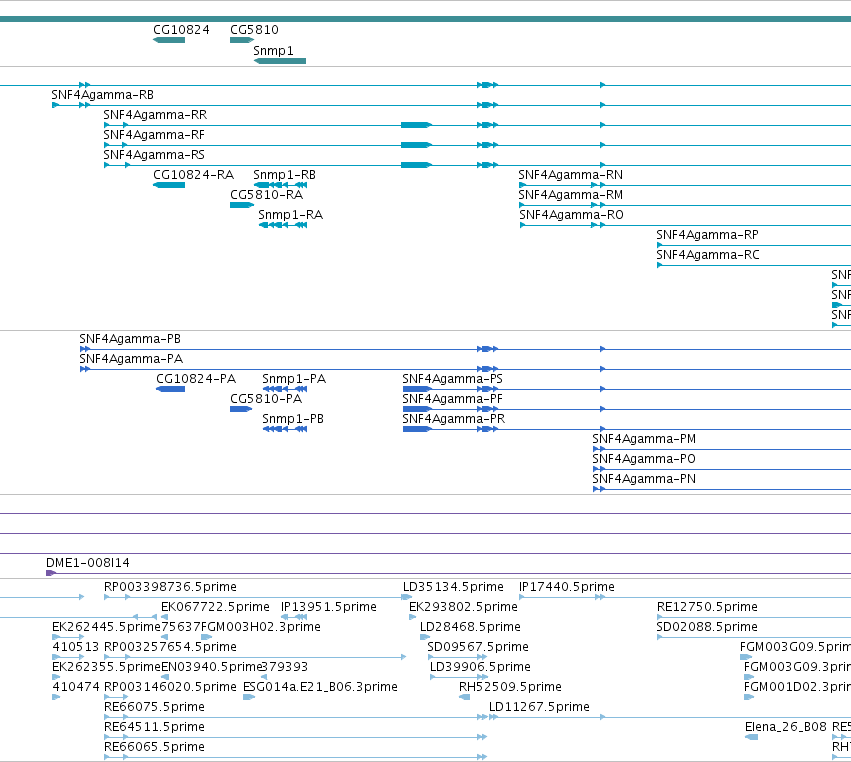Select the Snmp1-PB protein label
Image resolution: width=851 pixels, height=762 pixels.
[x=293, y=419]
